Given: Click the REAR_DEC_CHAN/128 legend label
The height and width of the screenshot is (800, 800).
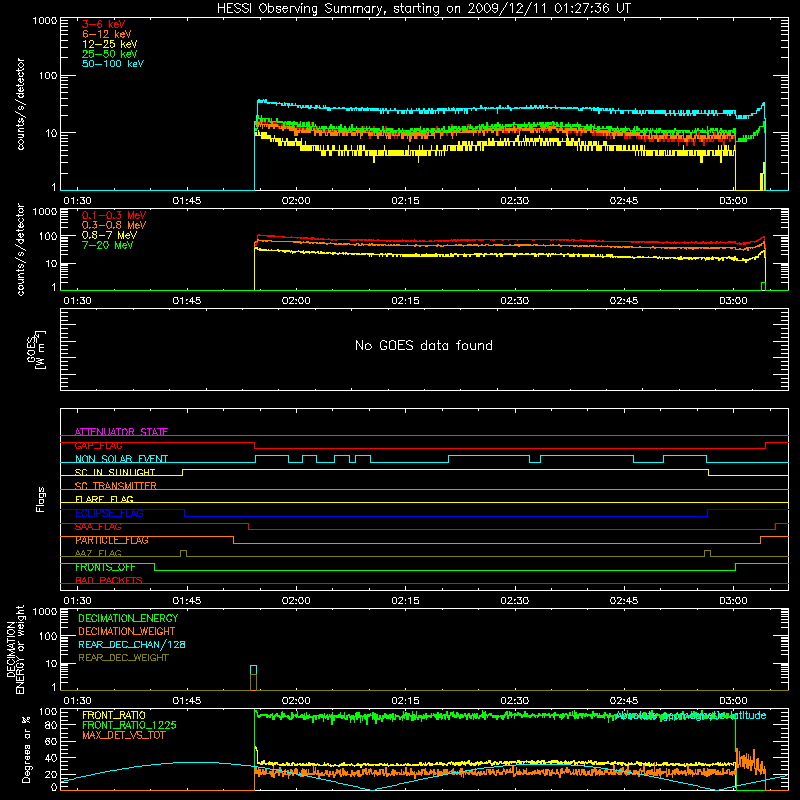Looking at the screenshot, I should pos(132,644).
